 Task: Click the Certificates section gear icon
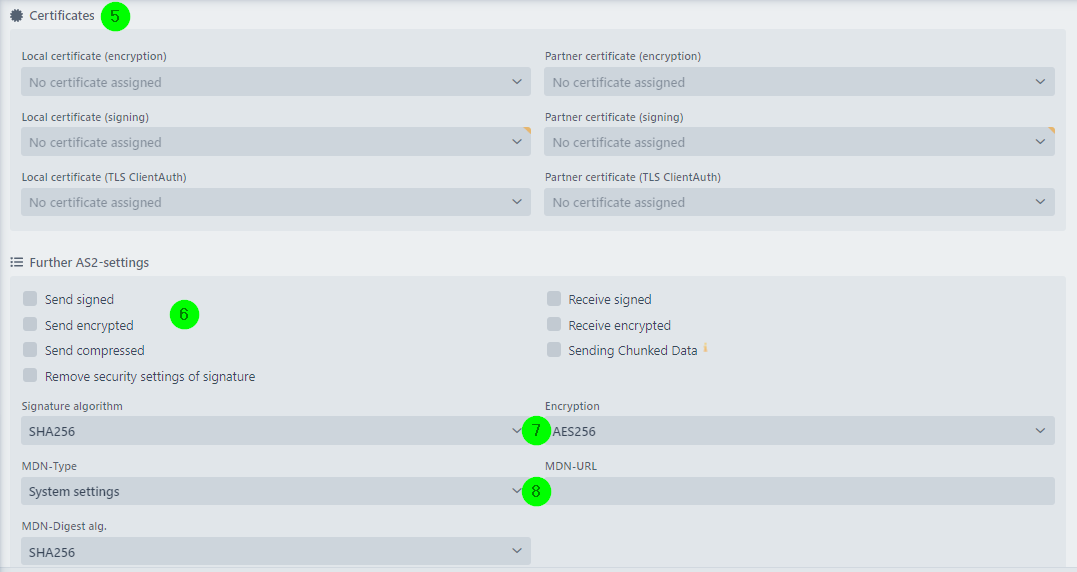(x=16, y=16)
